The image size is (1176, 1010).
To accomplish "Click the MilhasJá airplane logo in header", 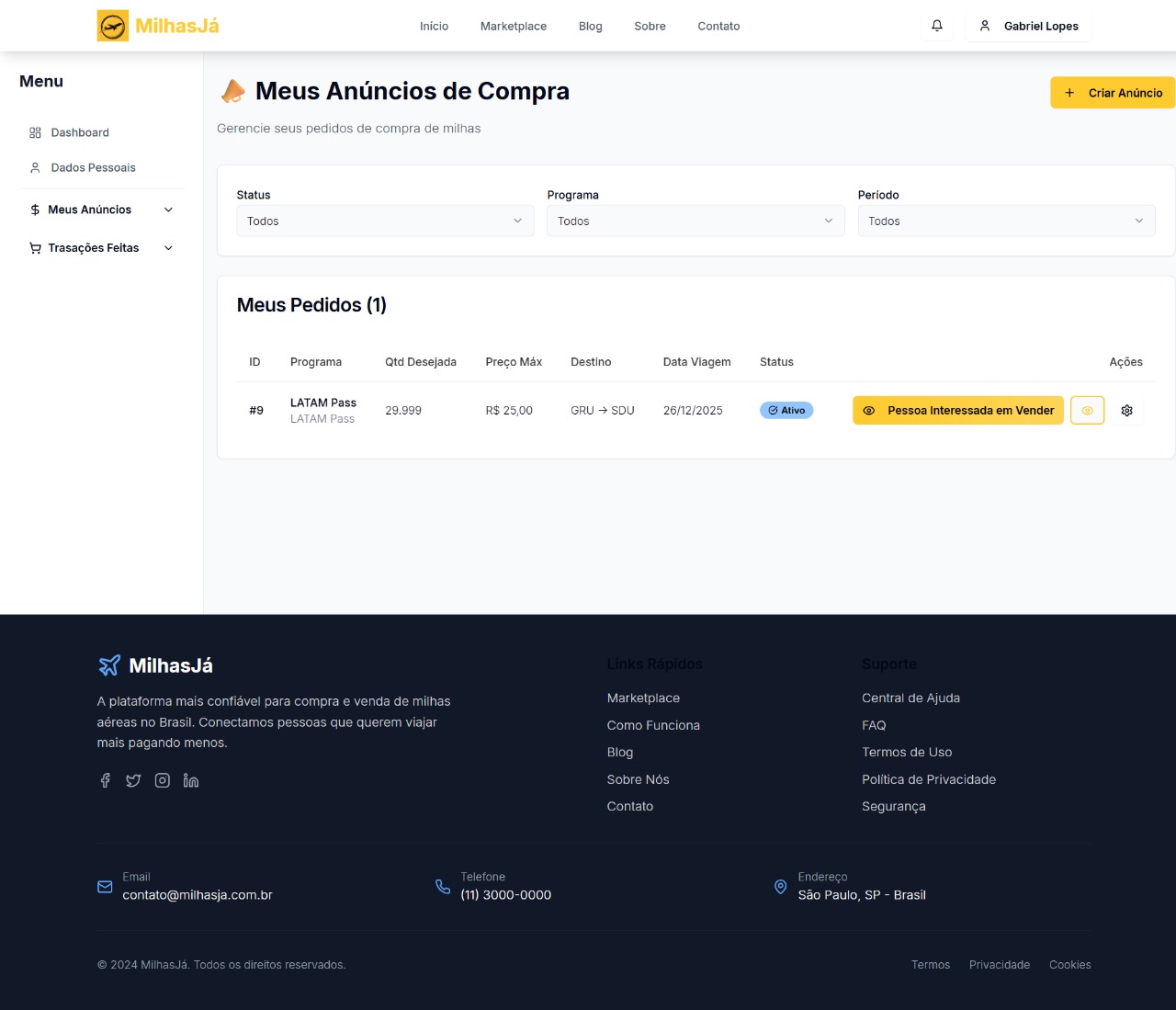I will [x=113, y=26].
